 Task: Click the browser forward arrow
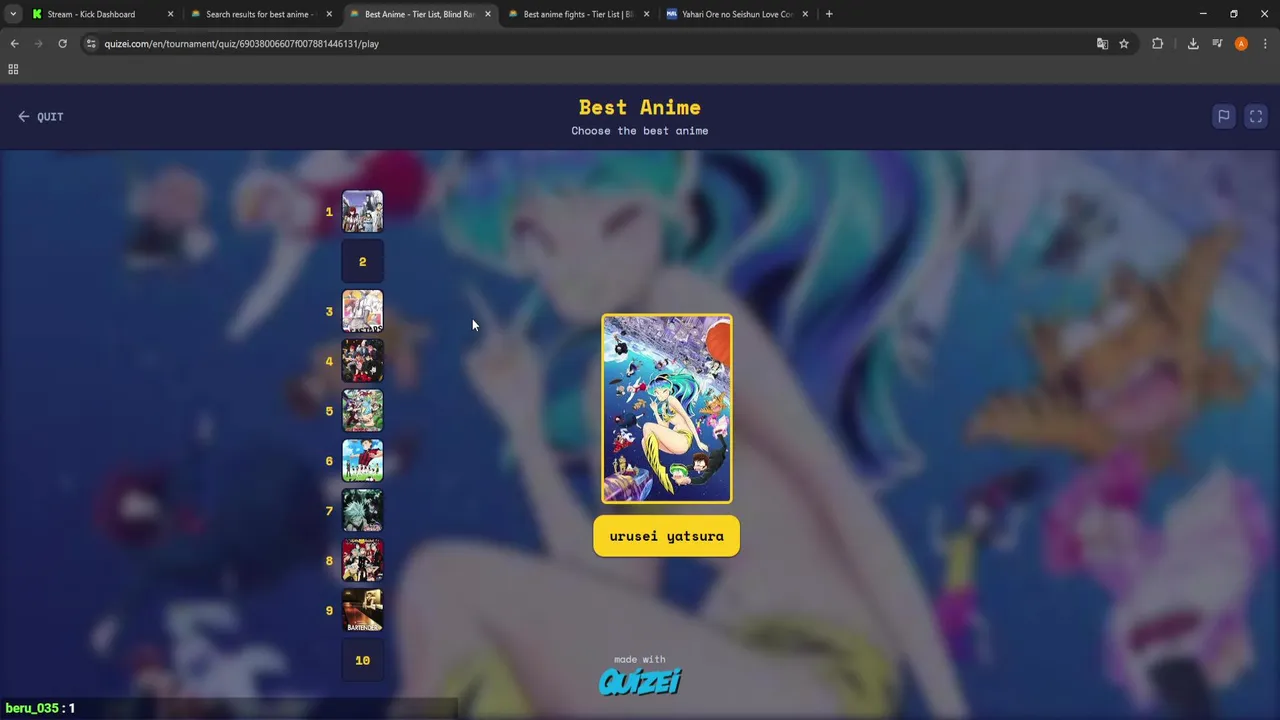[x=38, y=44]
